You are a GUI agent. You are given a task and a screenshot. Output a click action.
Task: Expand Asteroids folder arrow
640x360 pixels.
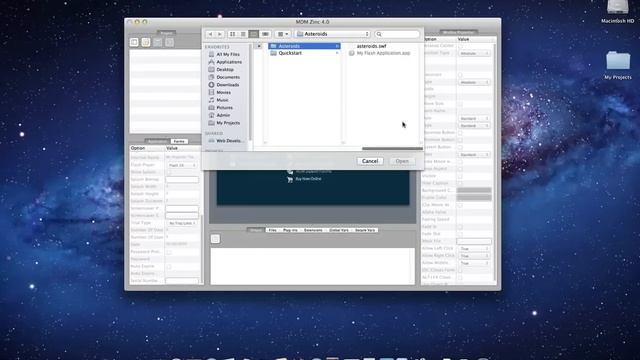click(337, 46)
